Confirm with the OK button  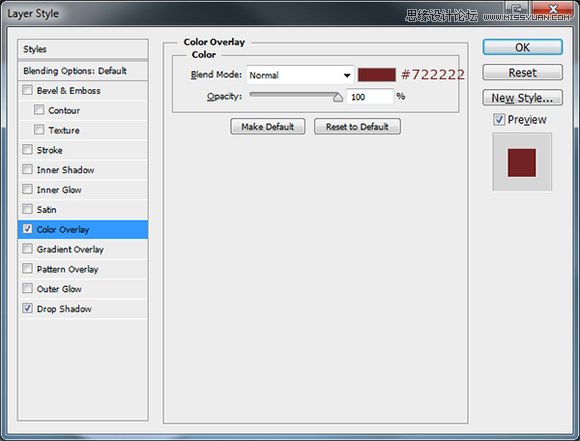tap(522, 47)
